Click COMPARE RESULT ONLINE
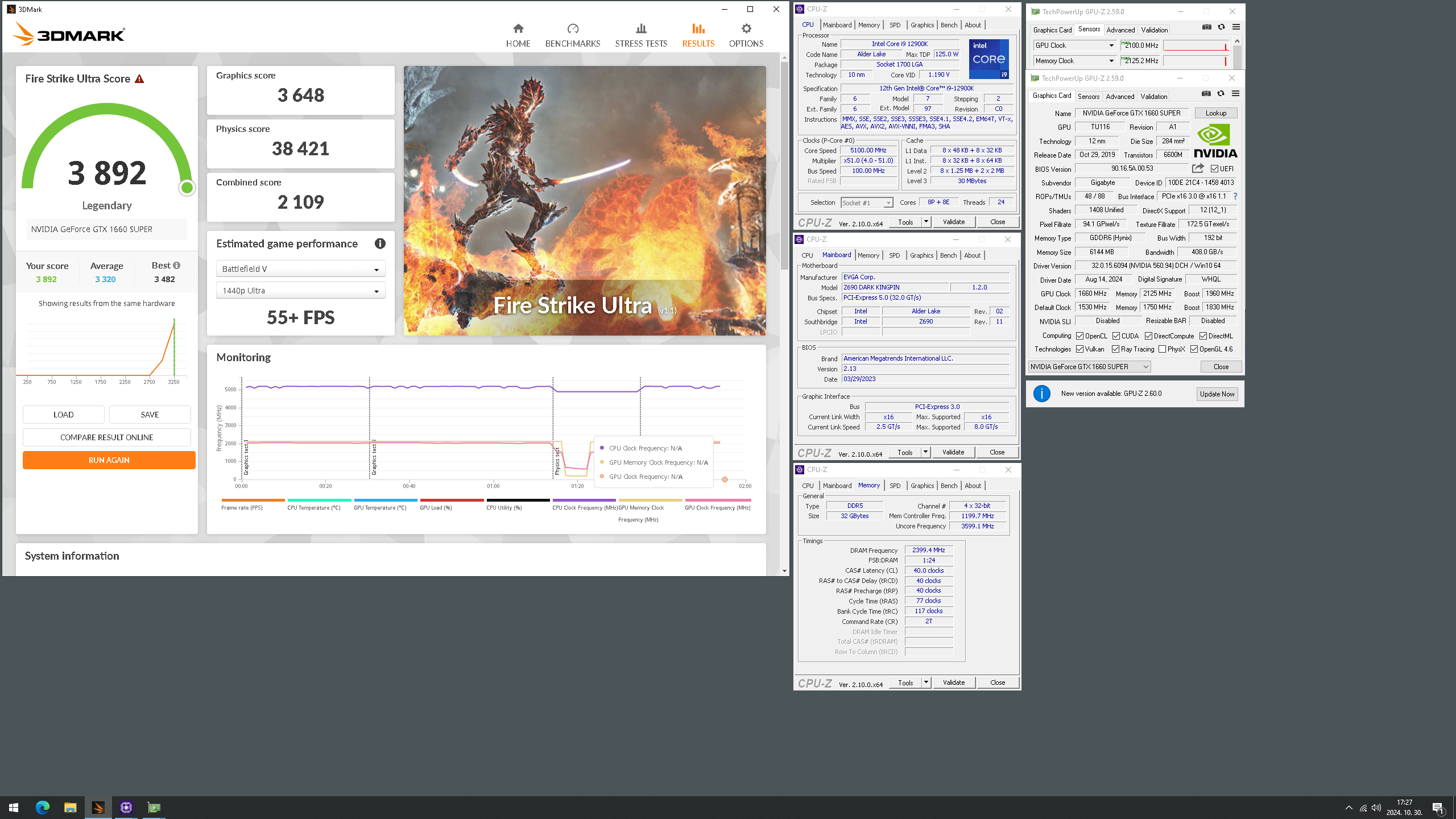1456x819 pixels. coord(107,437)
